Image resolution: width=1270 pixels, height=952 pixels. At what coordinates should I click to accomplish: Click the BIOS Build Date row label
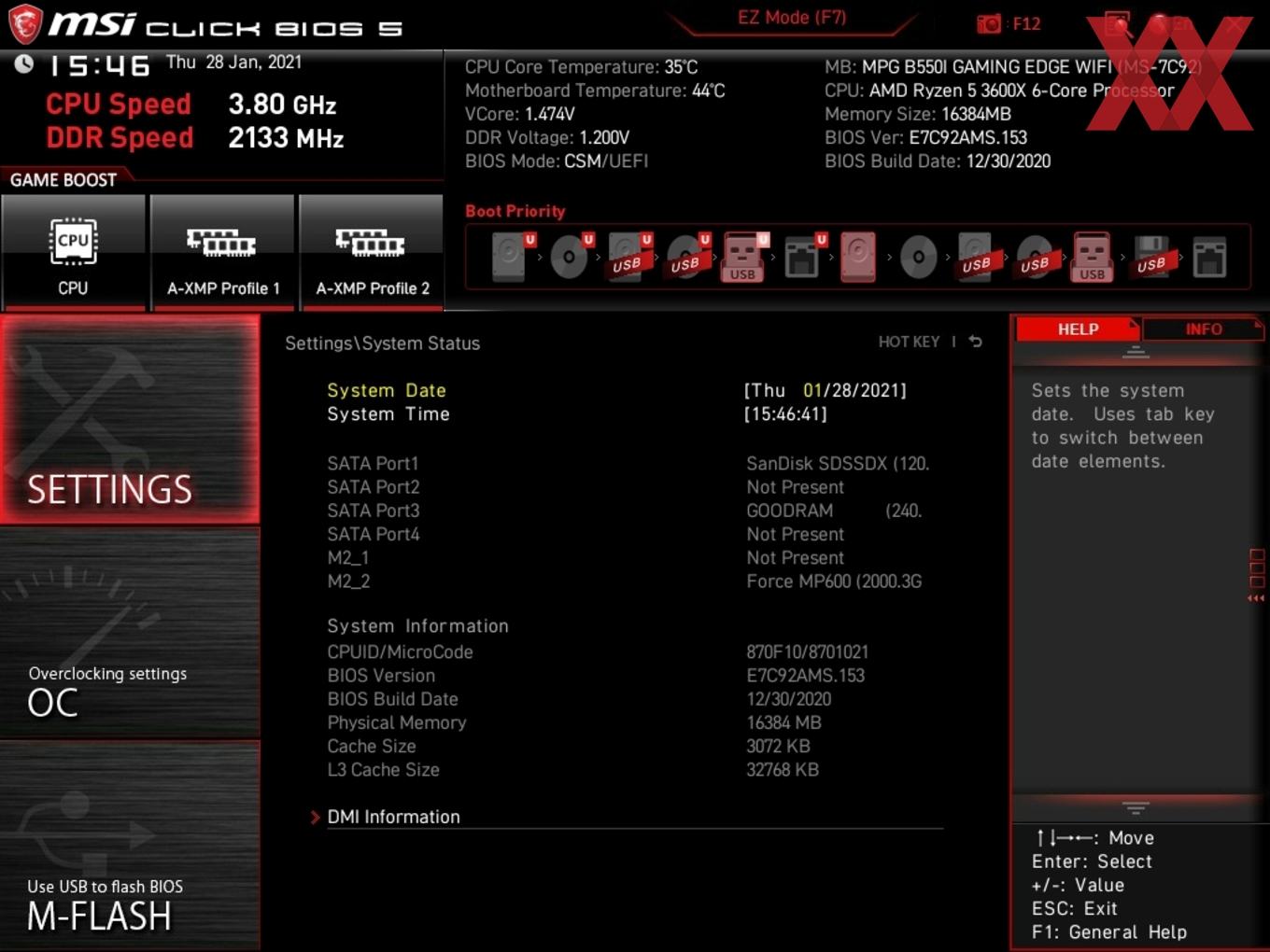click(x=392, y=698)
